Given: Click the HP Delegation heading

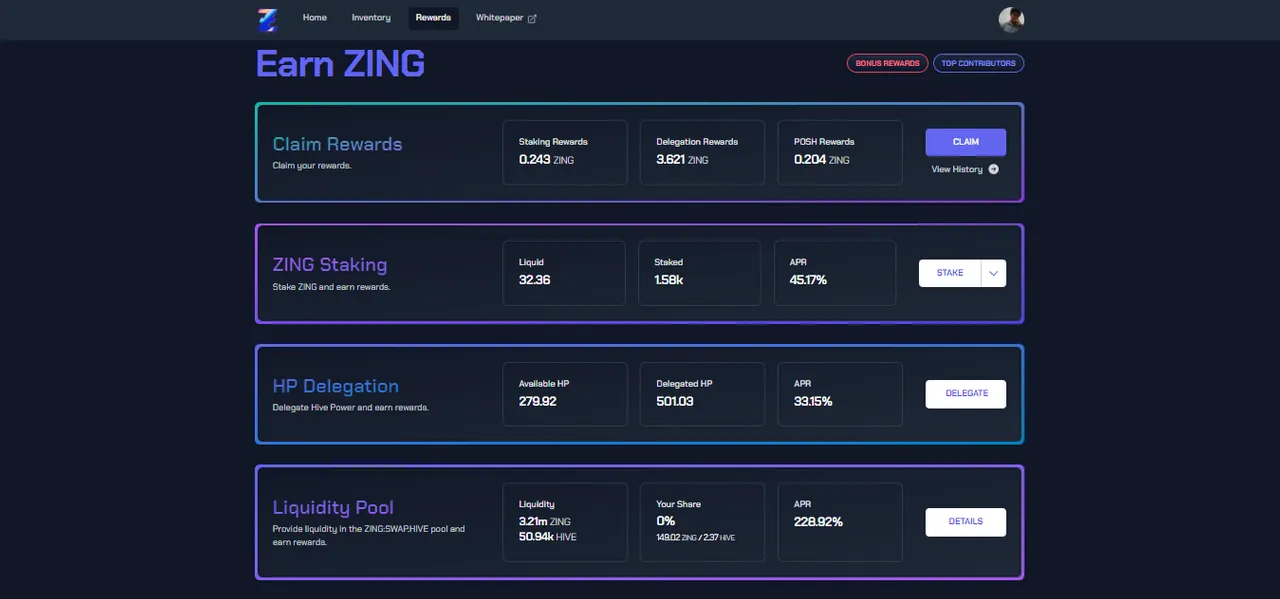Looking at the screenshot, I should (336, 386).
